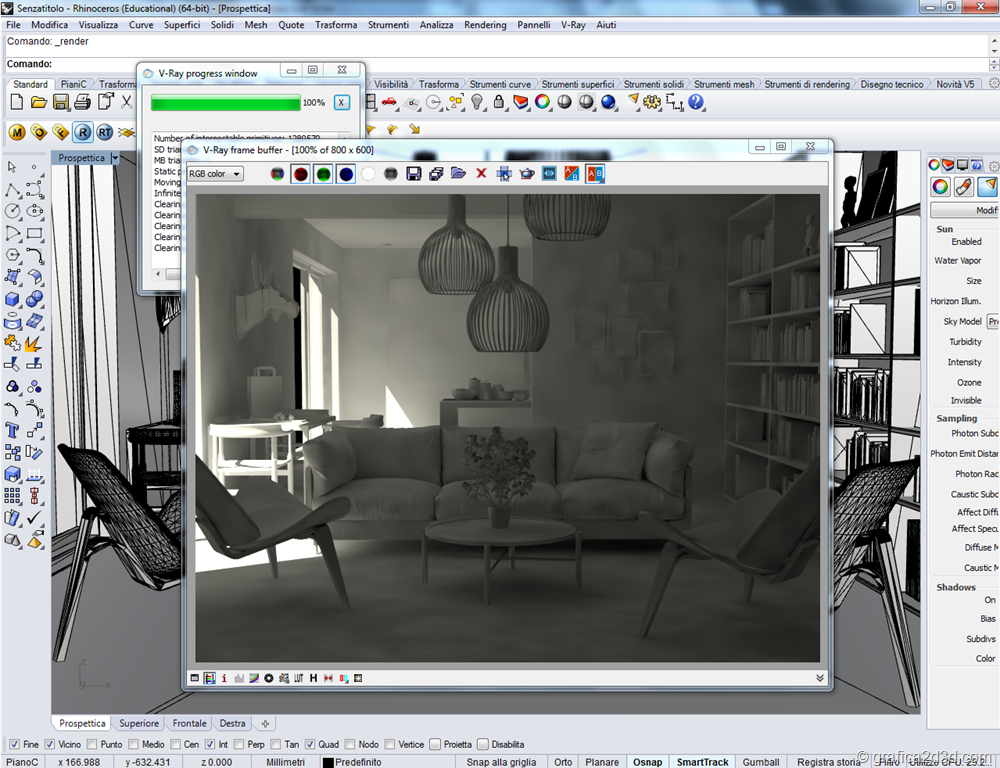
Task: Toggle Osnap in the status bar
Action: coord(647,762)
